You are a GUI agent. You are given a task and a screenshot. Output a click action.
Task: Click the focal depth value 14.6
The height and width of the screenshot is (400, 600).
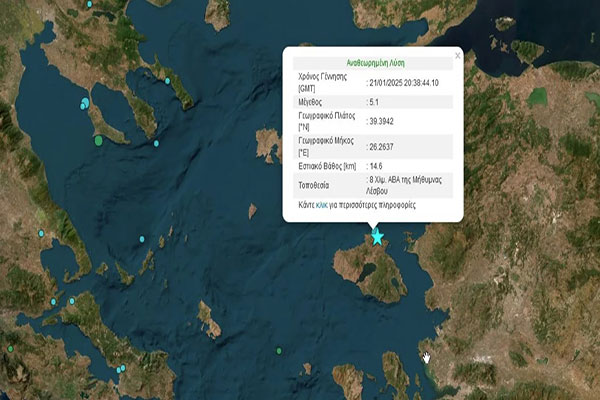tap(377, 168)
